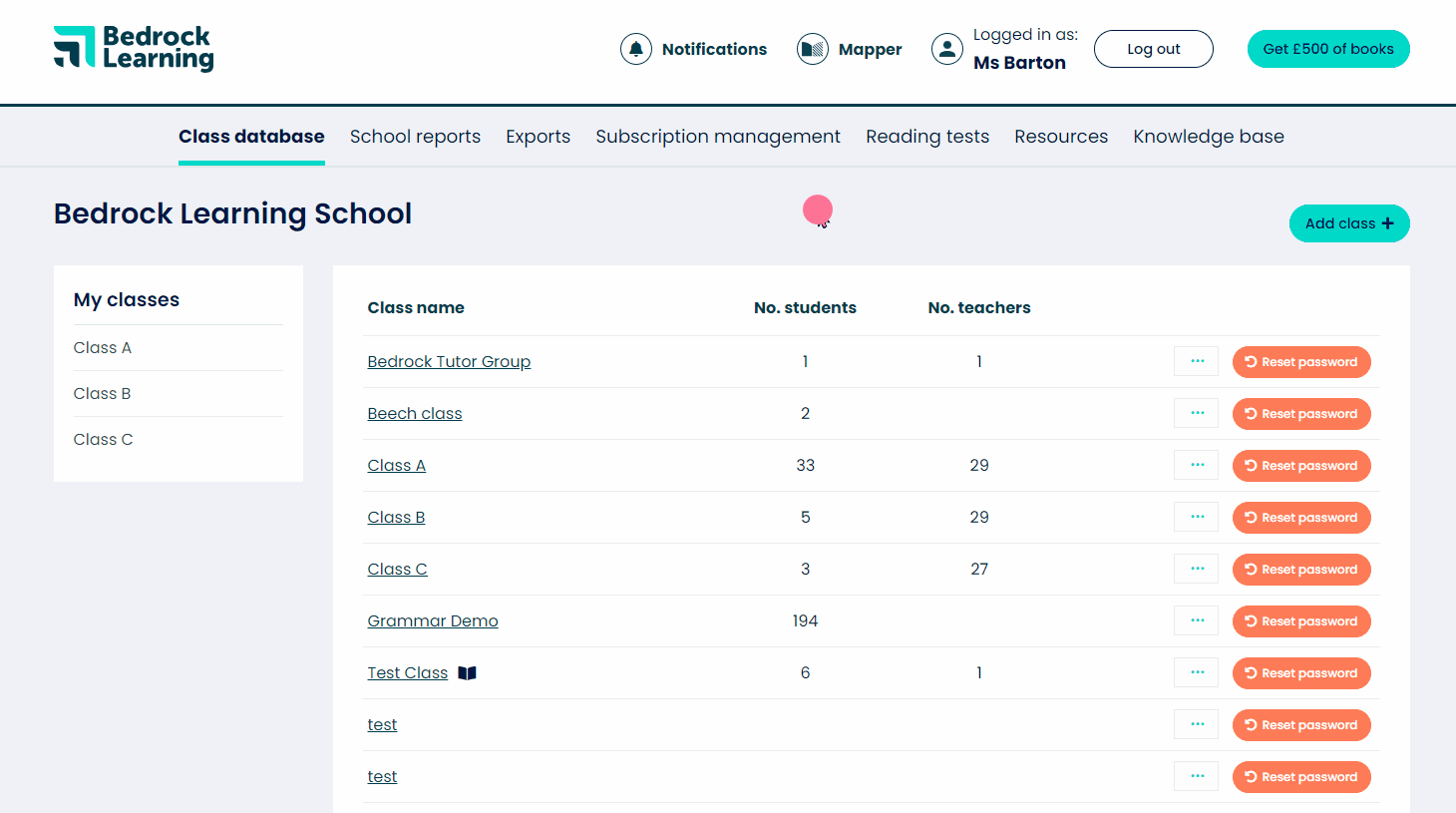The image size is (1456, 813).
Task: Click the Class name column header
Action: coord(416,307)
